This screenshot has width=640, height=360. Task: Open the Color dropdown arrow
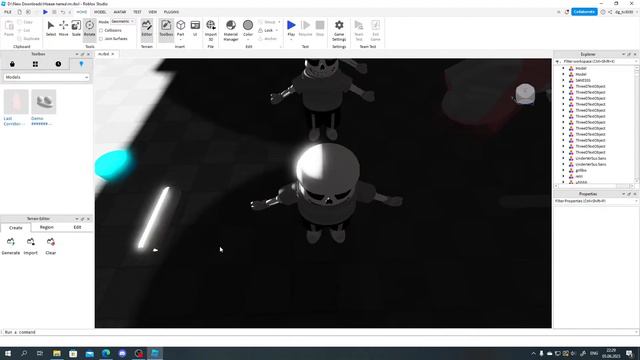(248, 39)
